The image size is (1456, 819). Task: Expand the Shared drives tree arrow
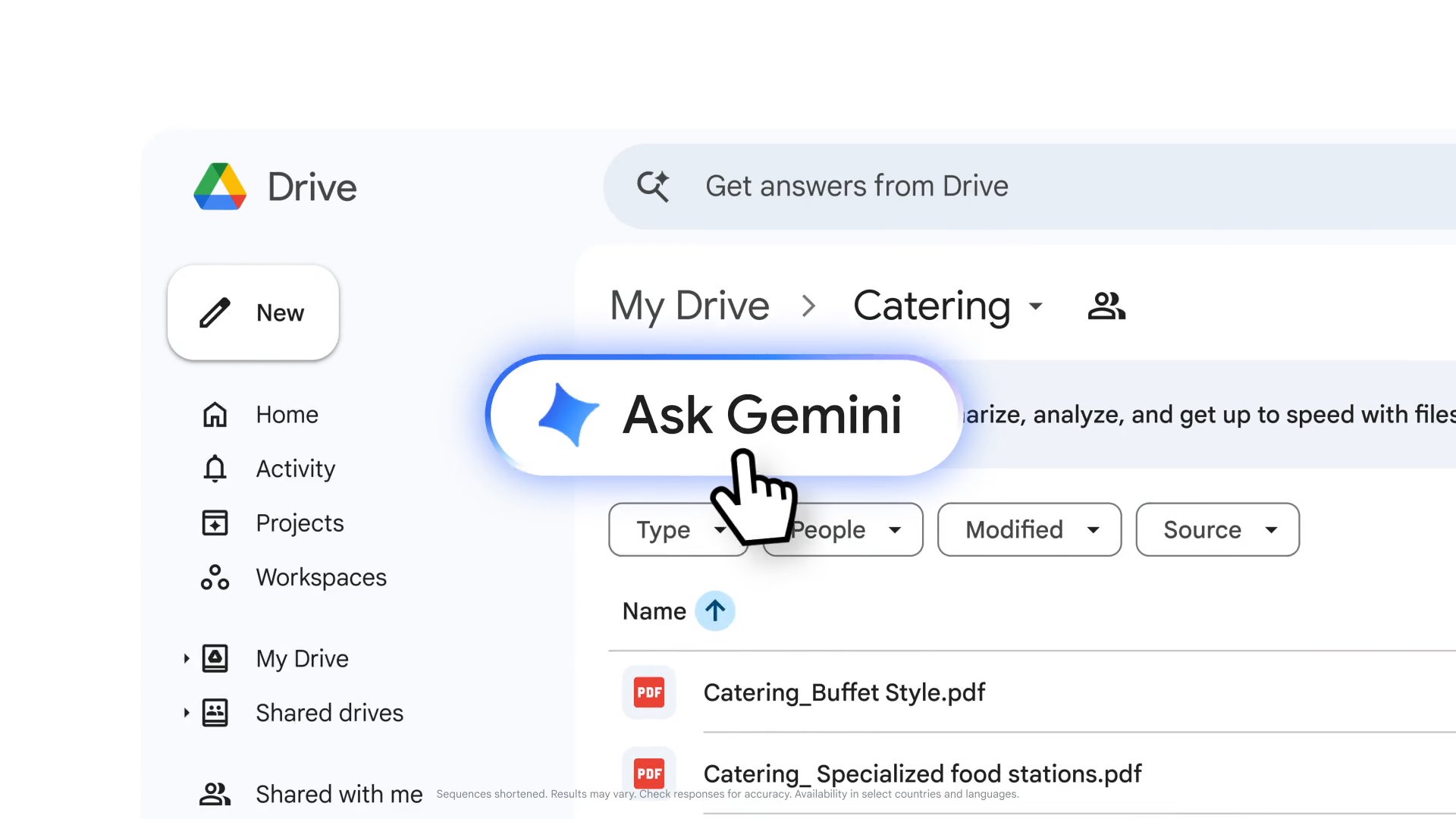(x=187, y=713)
